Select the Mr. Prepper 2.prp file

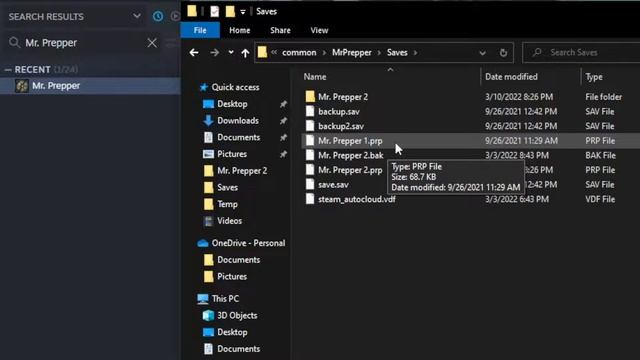pos(350,170)
